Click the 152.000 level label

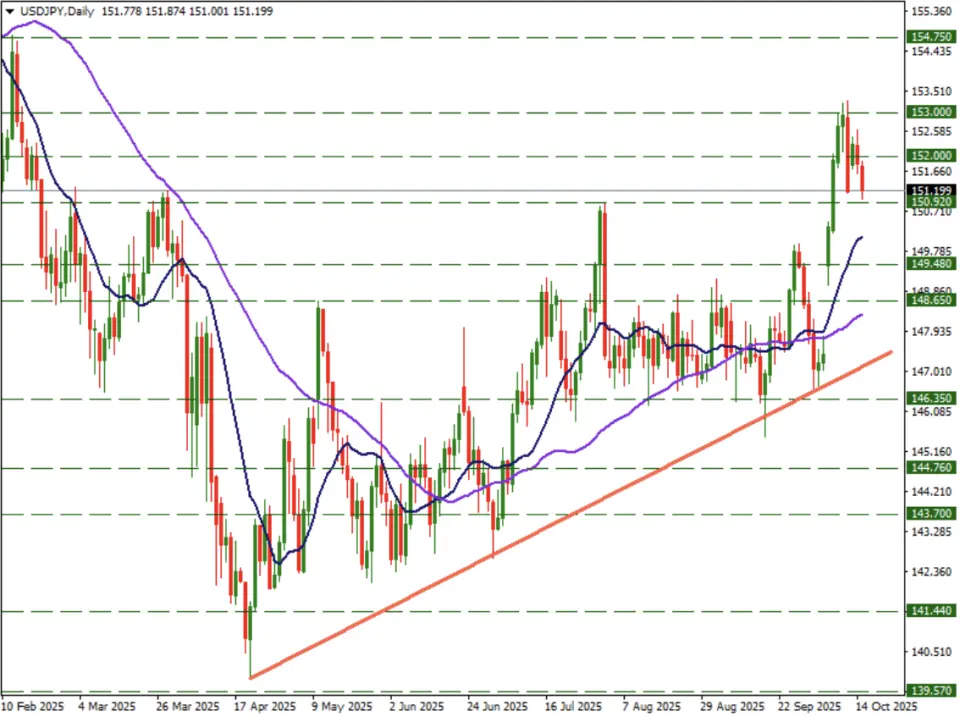coord(931,156)
